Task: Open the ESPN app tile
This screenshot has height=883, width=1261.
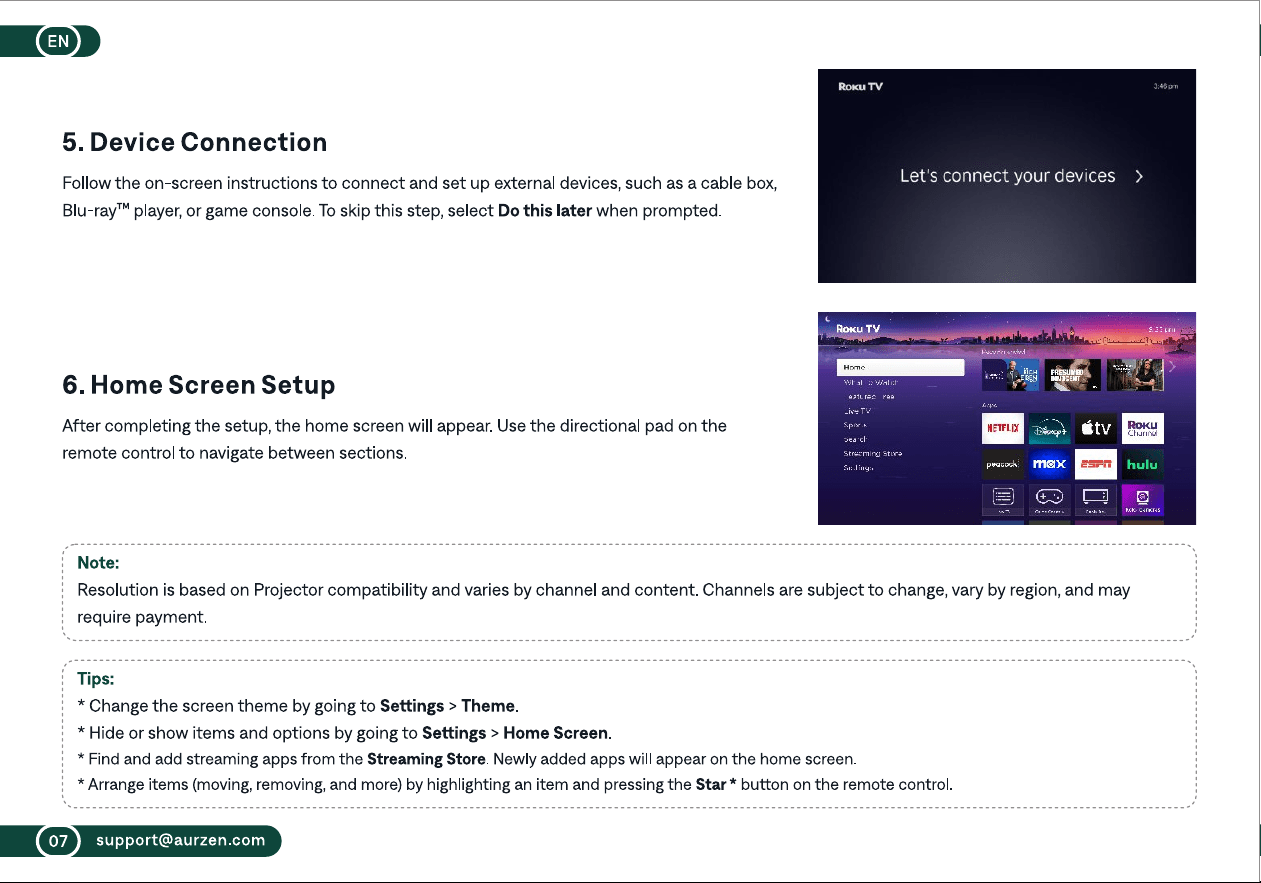Action: tap(1096, 464)
